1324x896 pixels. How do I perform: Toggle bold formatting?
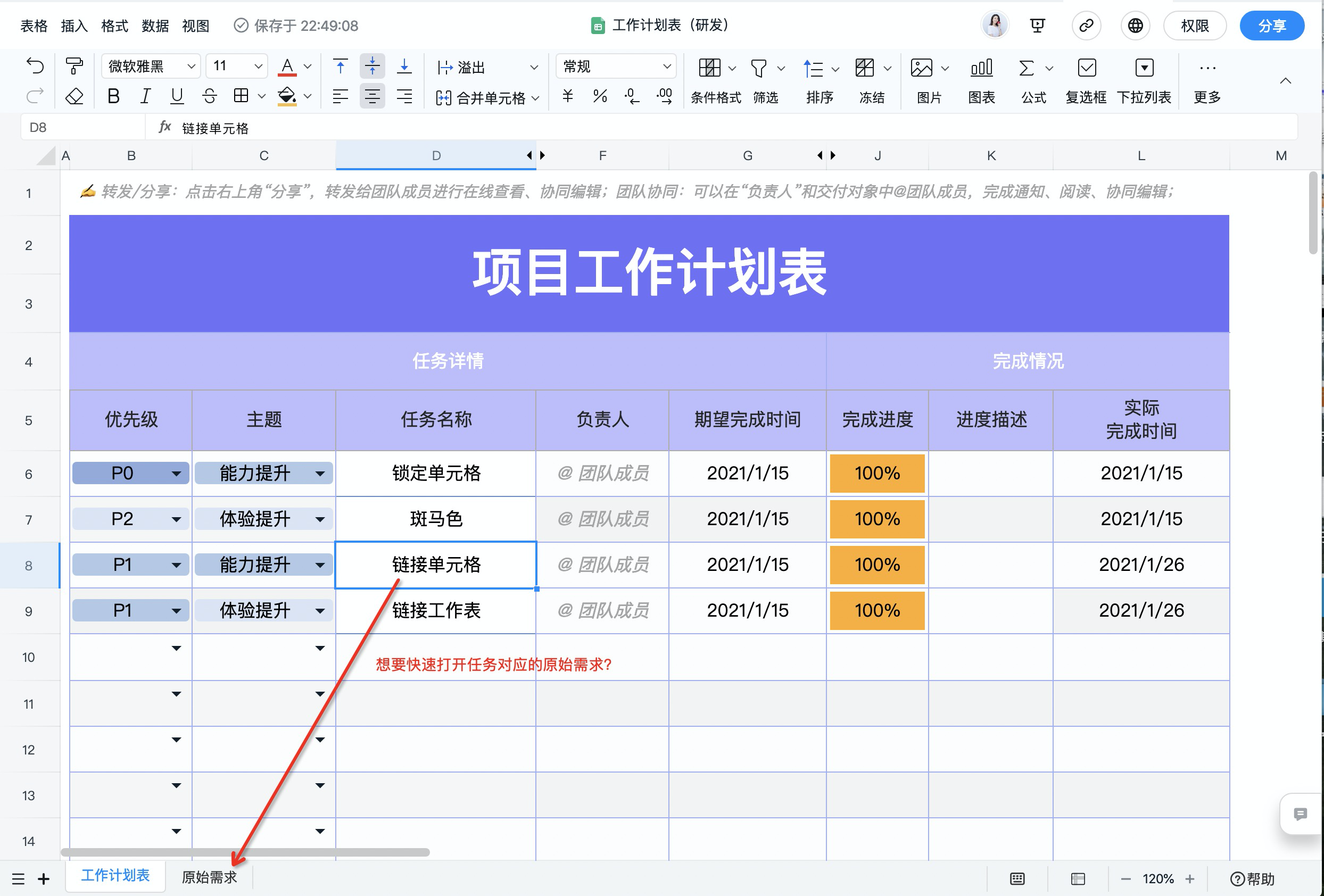tap(113, 96)
